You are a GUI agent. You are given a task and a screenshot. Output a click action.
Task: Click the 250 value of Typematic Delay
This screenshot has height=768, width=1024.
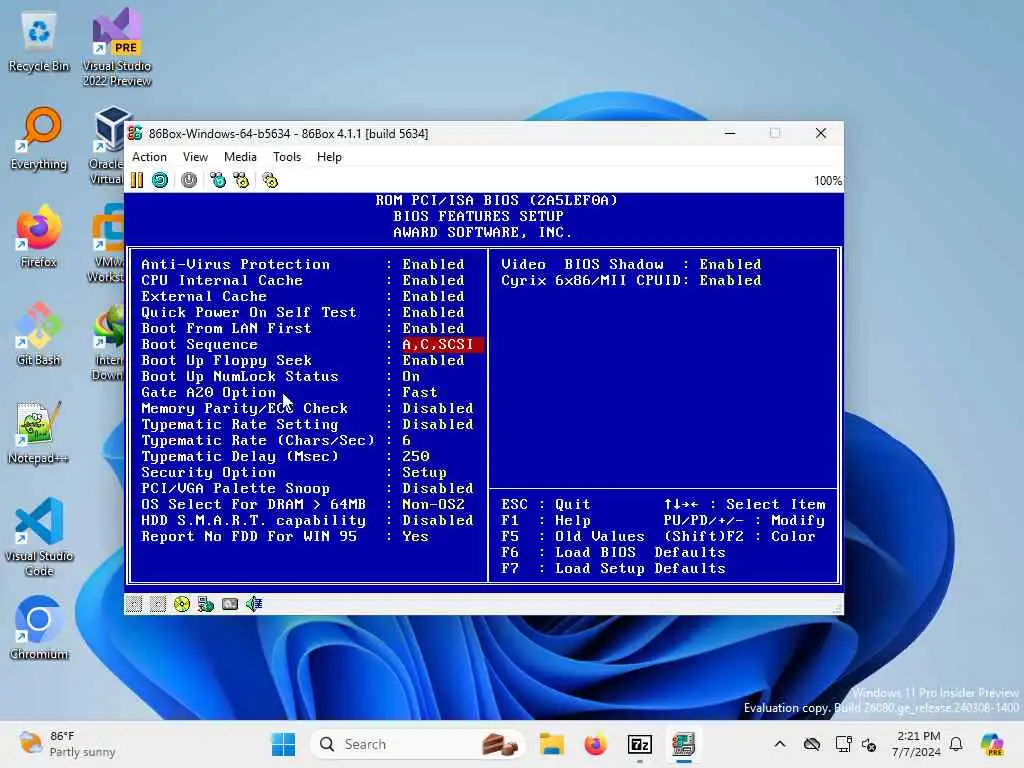415,456
